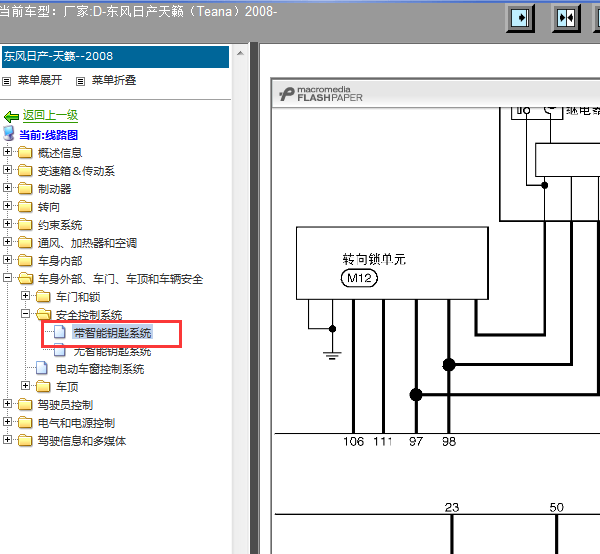This screenshot has width=600, height=554.
Task: Select the 约束系统 folder label
Action: pos(60,225)
